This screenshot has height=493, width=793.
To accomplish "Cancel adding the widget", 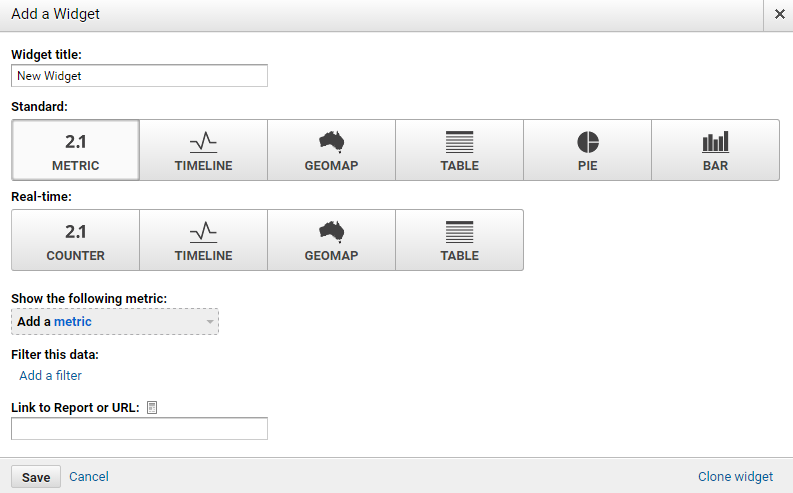I will [89, 477].
